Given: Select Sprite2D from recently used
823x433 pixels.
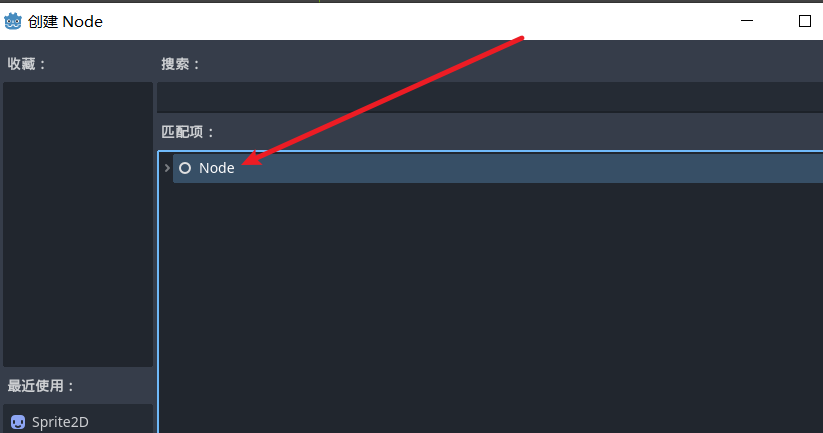Looking at the screenshot, I should pos(78,421).
